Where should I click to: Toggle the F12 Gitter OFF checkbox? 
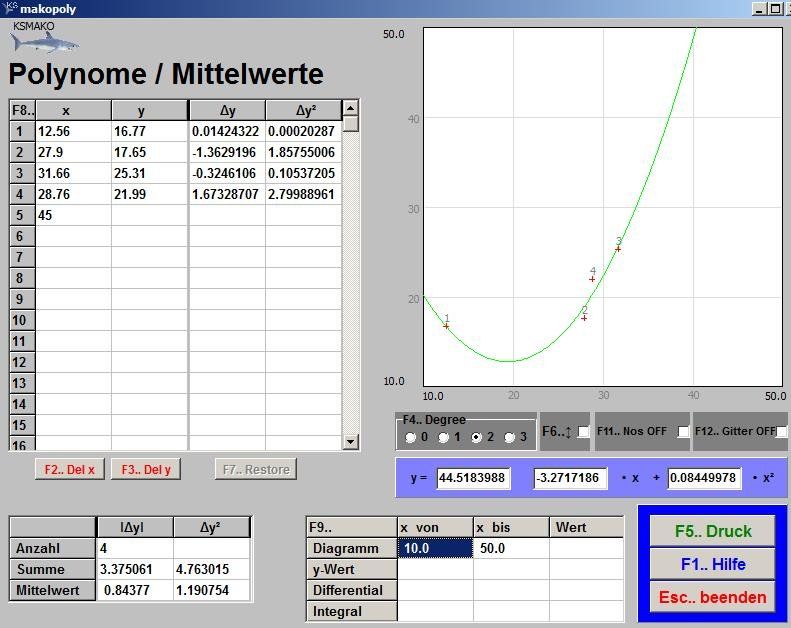(x=782, y=432)
